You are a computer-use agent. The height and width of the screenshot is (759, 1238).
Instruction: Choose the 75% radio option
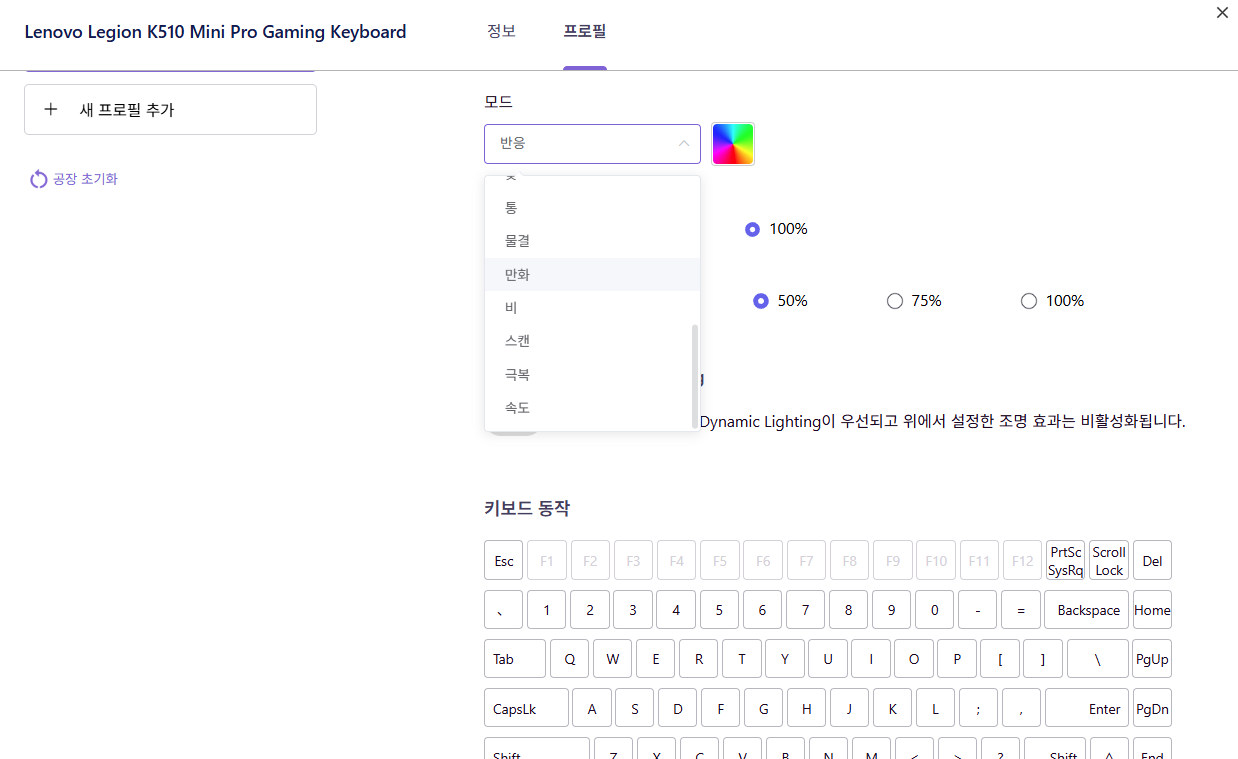(x=895, y=301)
